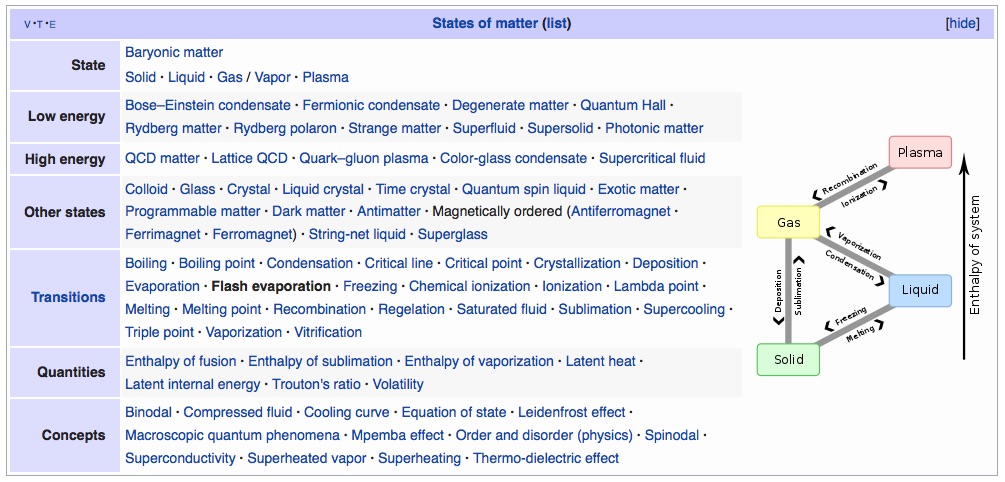
Task: Click the E (edit) template link
Action: point(53,24)
